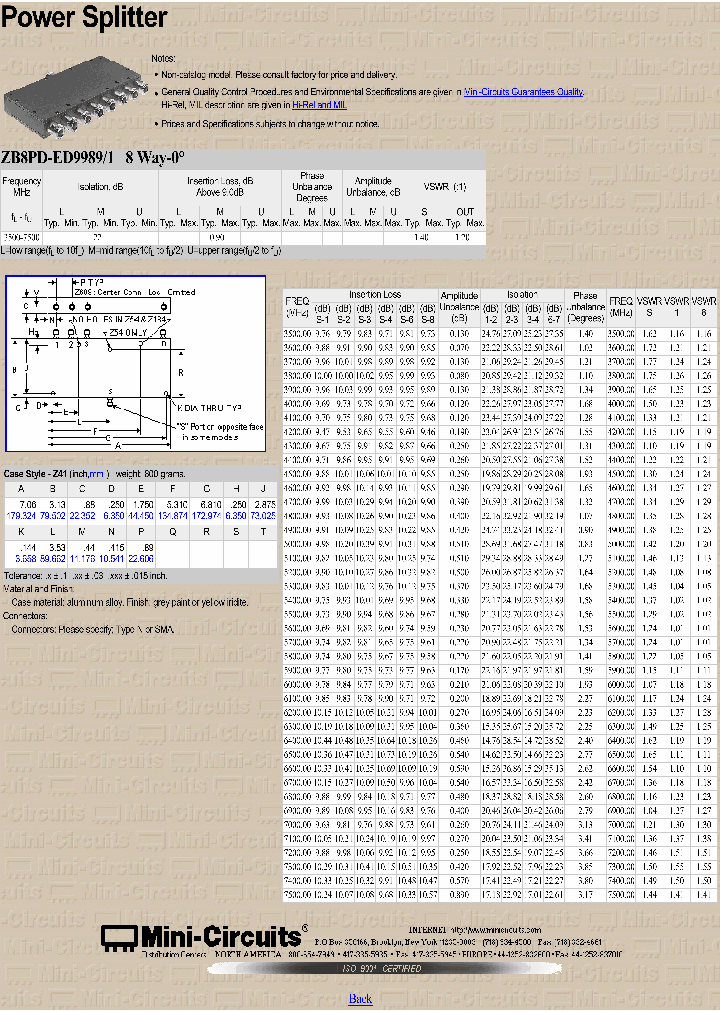Select phase unbalance value 3.17 in the 7500.00 row
The image size is (720, 1012).
click(586, 895)
